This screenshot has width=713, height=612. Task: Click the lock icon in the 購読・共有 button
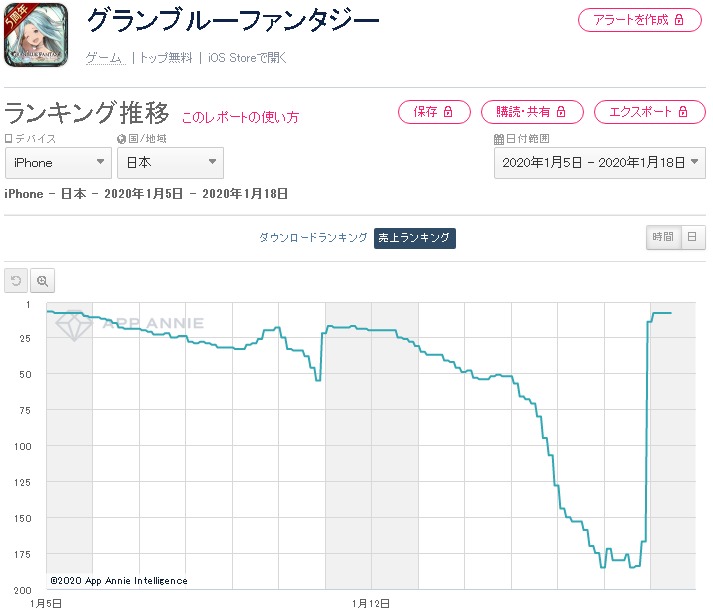coord(561,111)
